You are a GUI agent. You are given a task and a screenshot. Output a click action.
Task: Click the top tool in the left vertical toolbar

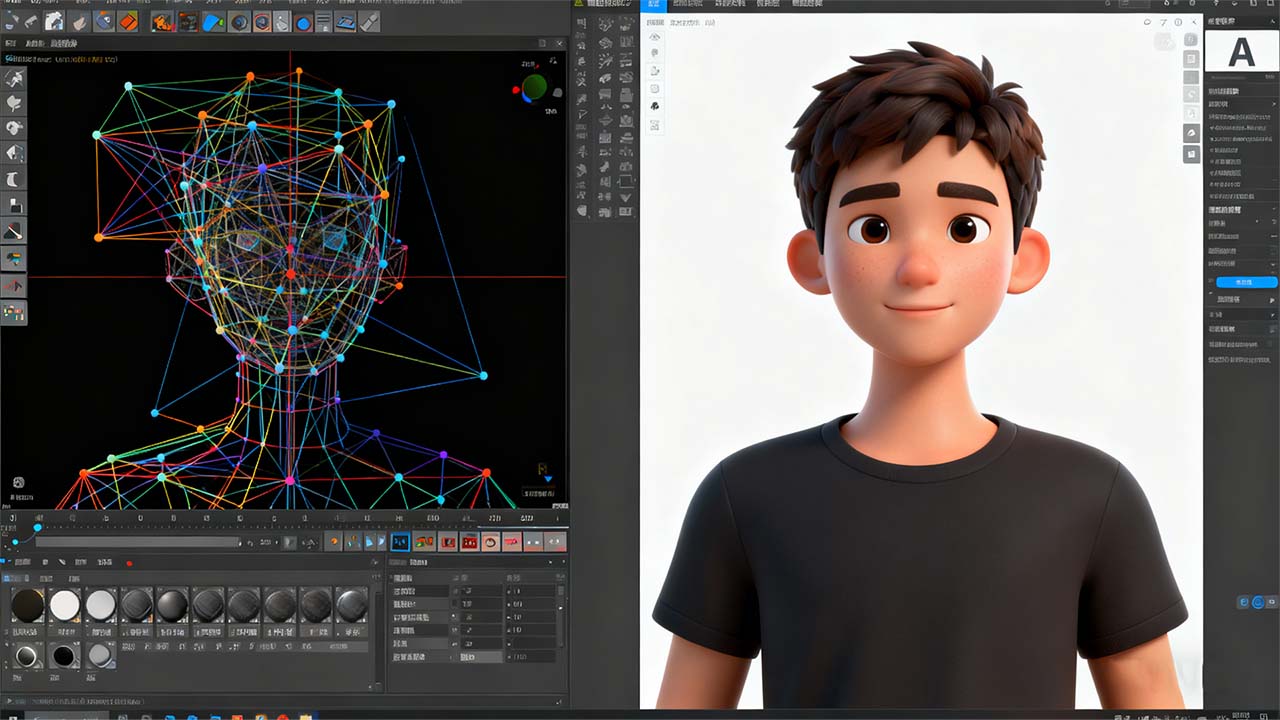pos(14,79)
